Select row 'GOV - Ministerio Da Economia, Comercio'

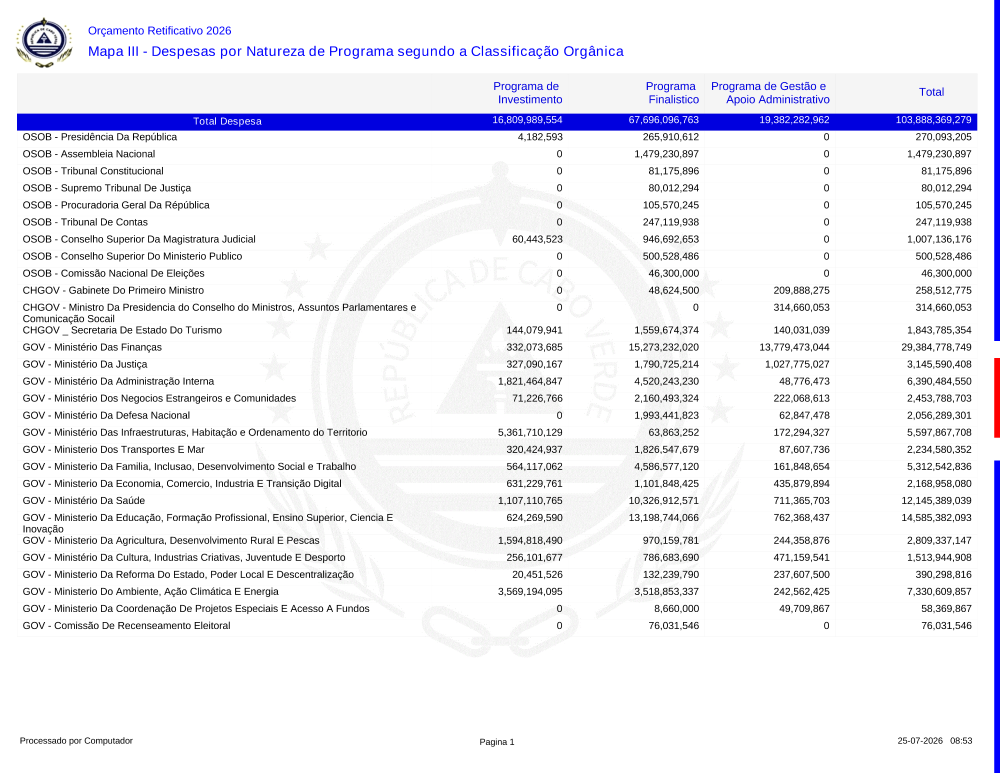click(497, 483)
